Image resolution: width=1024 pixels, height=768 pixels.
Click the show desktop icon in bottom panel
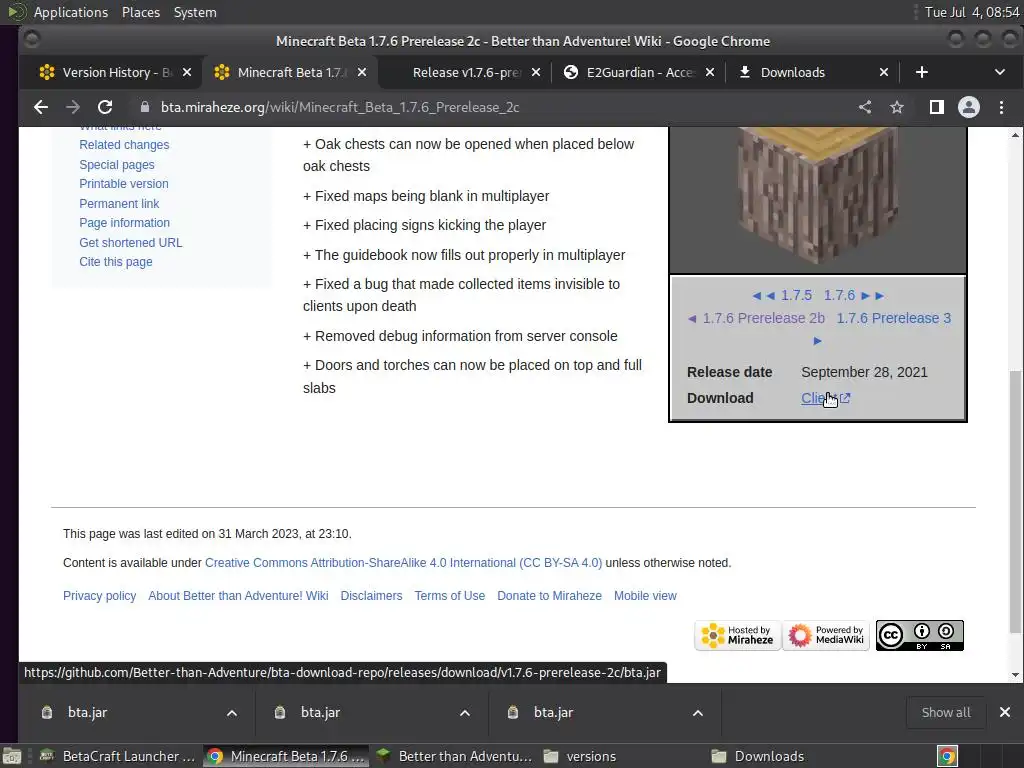click(x=11, y=756)
